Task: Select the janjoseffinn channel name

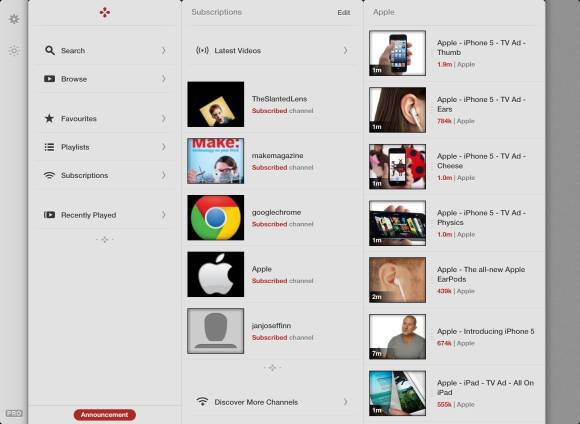Action: (x=271, y=326)
